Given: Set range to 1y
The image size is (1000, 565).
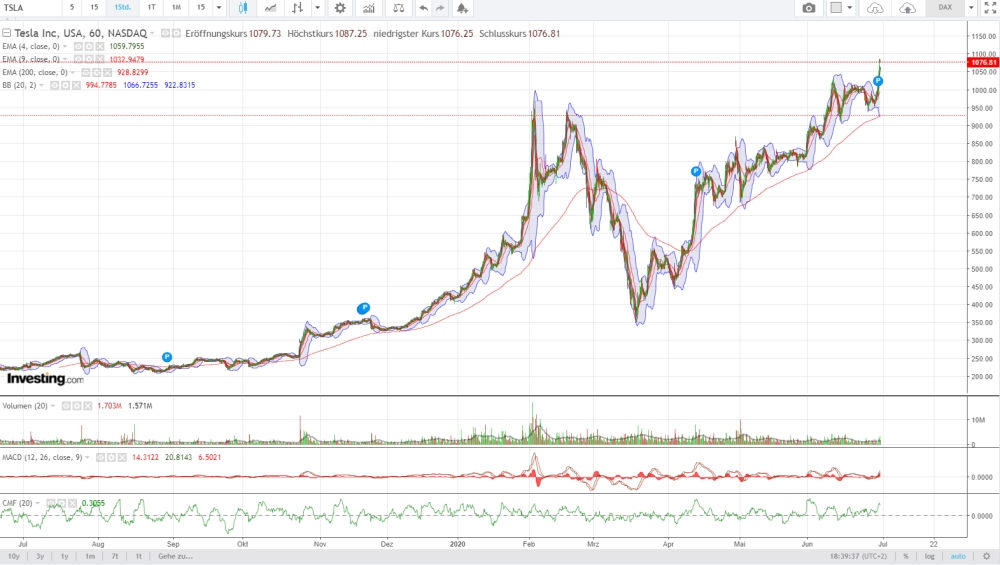Looking at the screenshot, I should (x=64, y=556).
